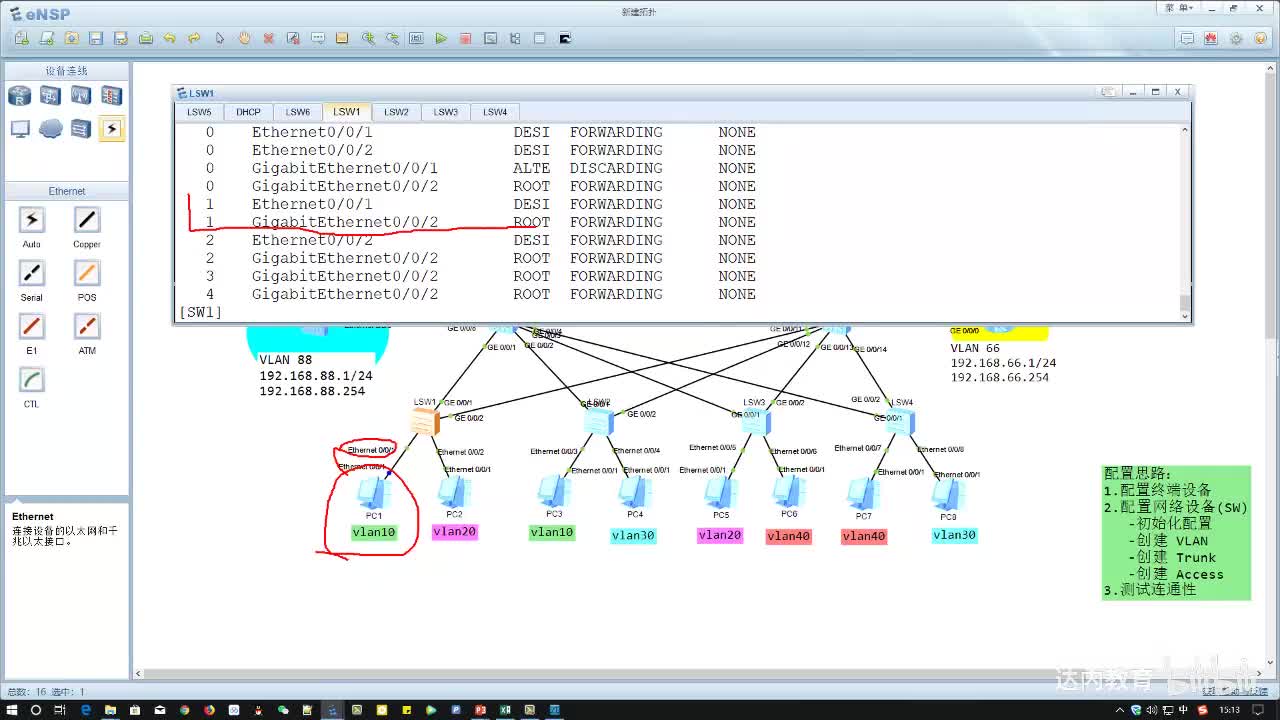The height and width of the screenshot is (720, 1280).
Task: Select the LSW3 switch in the topology
Action: [755, 422]
